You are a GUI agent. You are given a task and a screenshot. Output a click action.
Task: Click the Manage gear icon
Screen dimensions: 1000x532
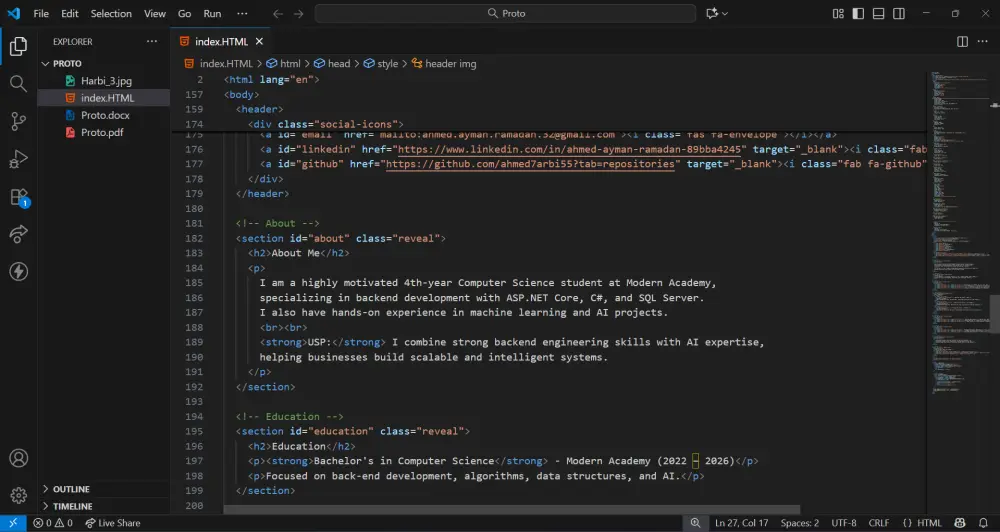point(18,495)
